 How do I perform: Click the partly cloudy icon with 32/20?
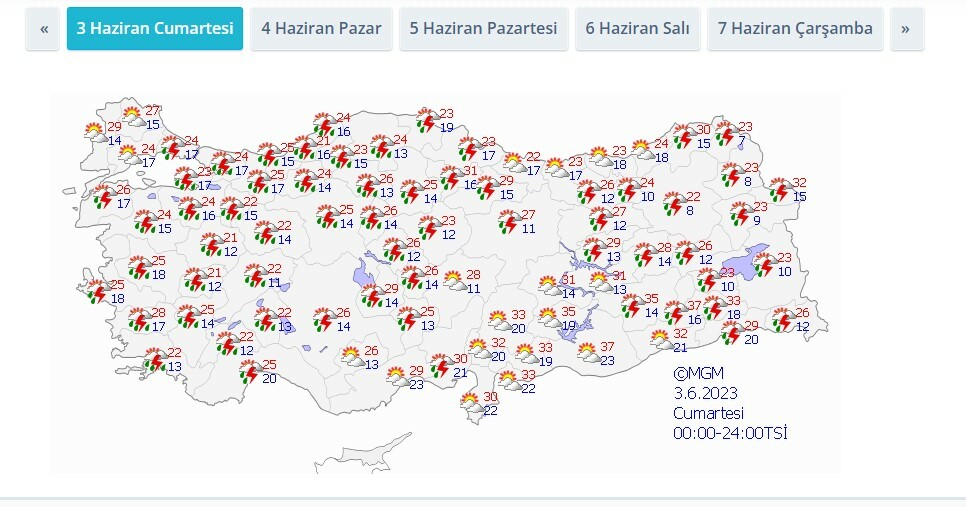pyautogui.click(x=479, y=349)
